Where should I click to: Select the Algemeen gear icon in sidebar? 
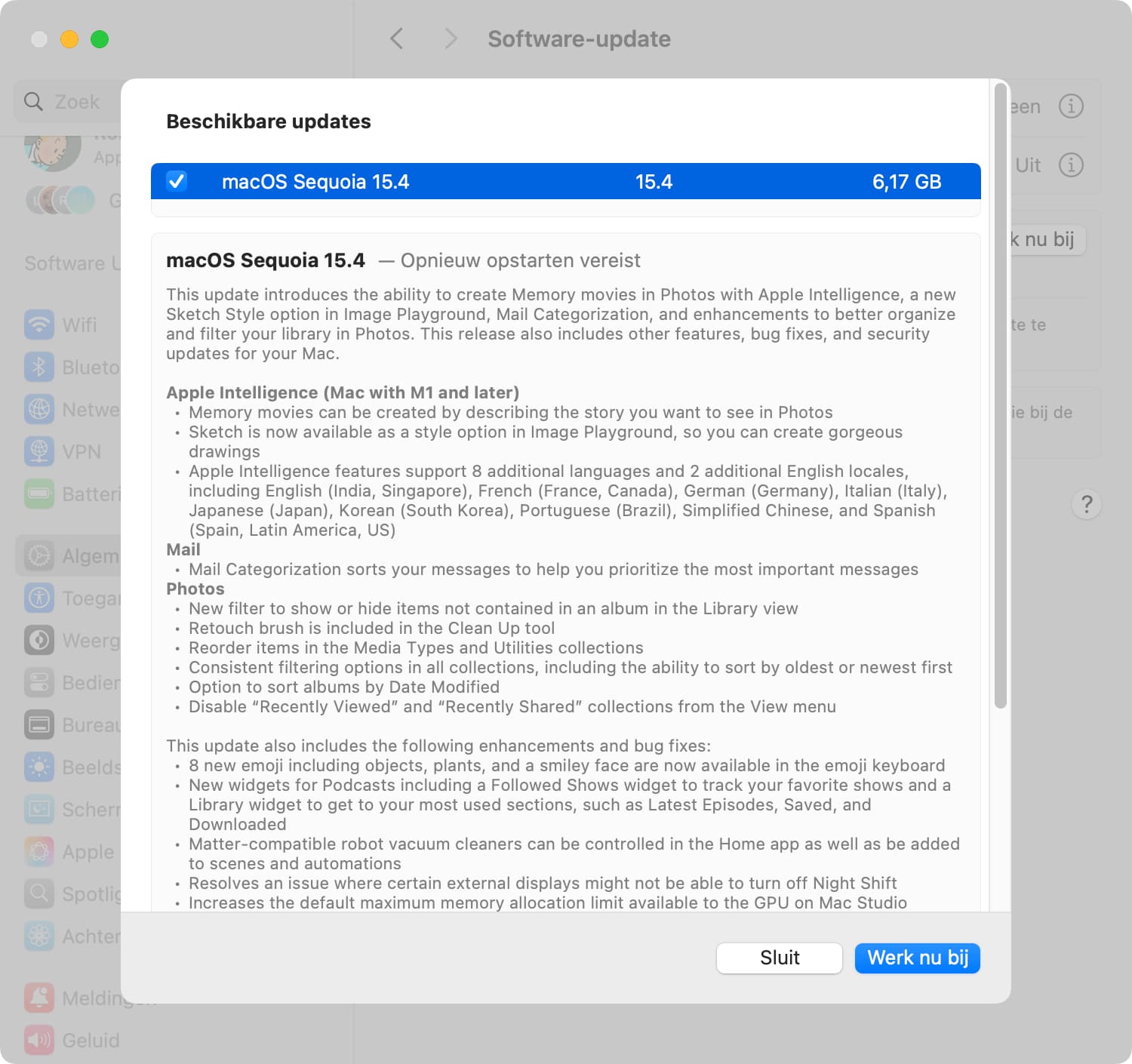(39, 556)
